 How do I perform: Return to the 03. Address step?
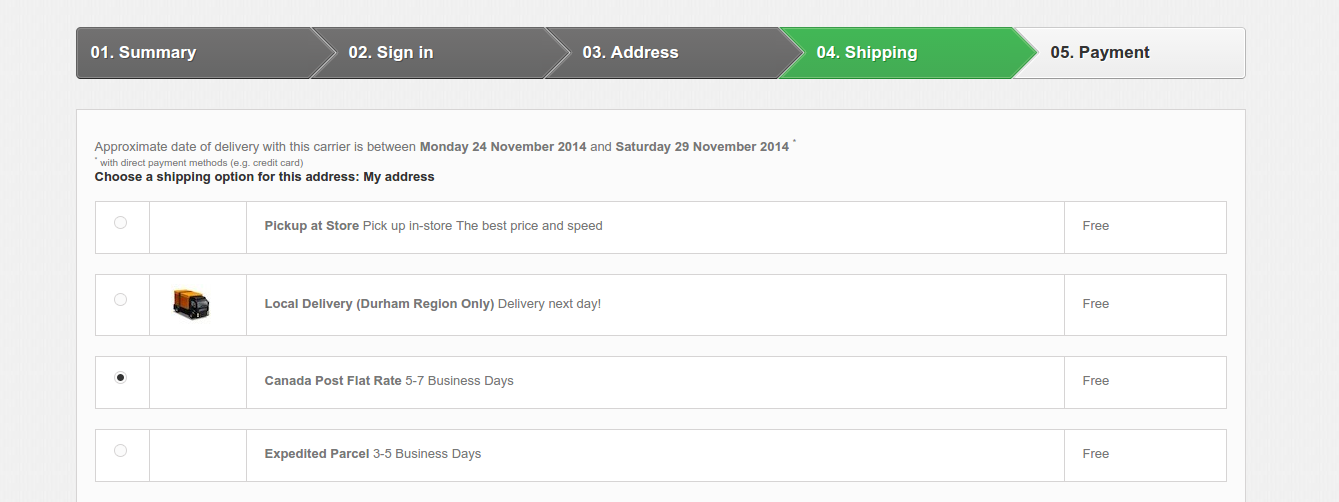[x=630, y=53]
